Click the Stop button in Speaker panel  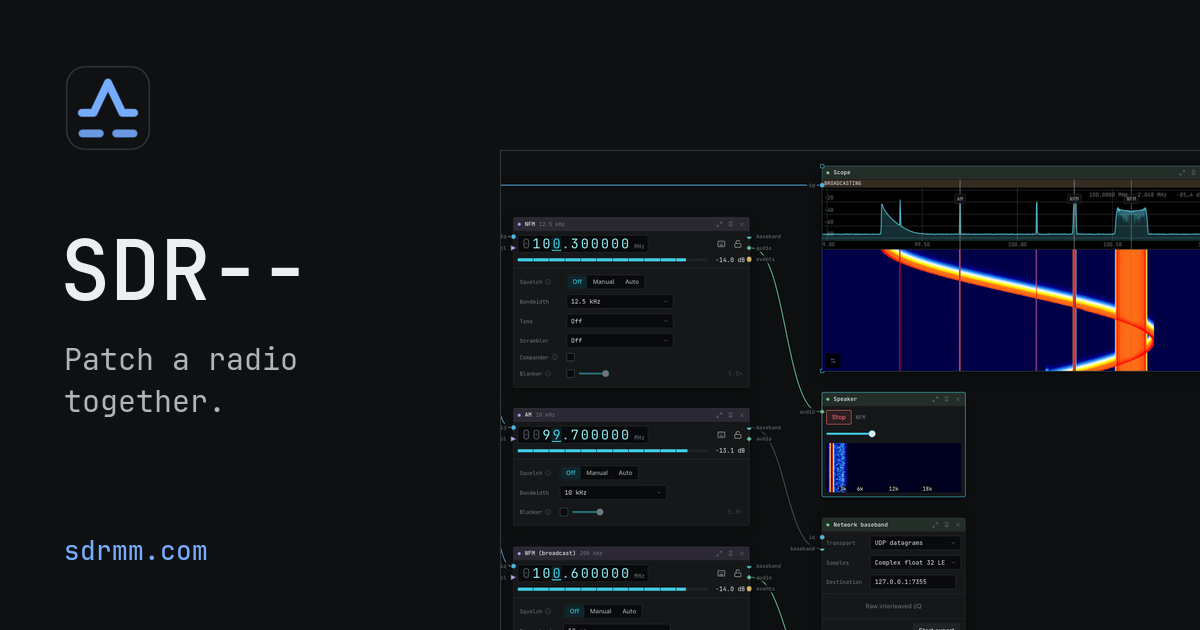[839, 417]
